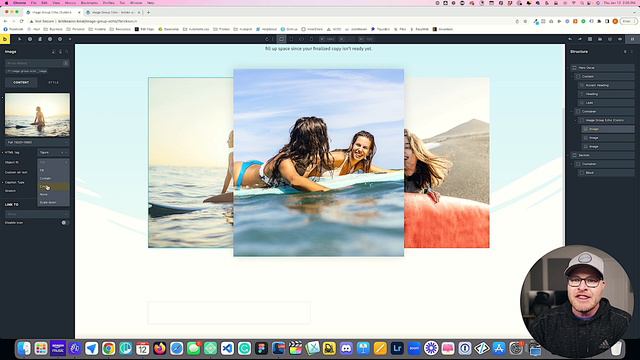The height and width of the screenshot is (360, 640).
Task: Switch to the CONTENT tab
Action: click(21, 82)
